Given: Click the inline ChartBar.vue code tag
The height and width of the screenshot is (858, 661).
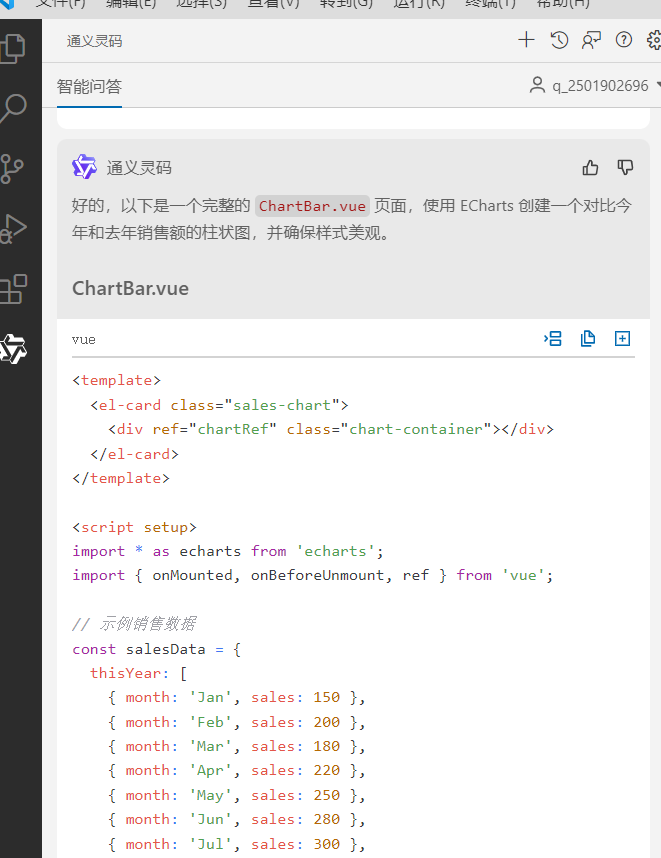Looking at the screenshot, I should pos(312,206).
